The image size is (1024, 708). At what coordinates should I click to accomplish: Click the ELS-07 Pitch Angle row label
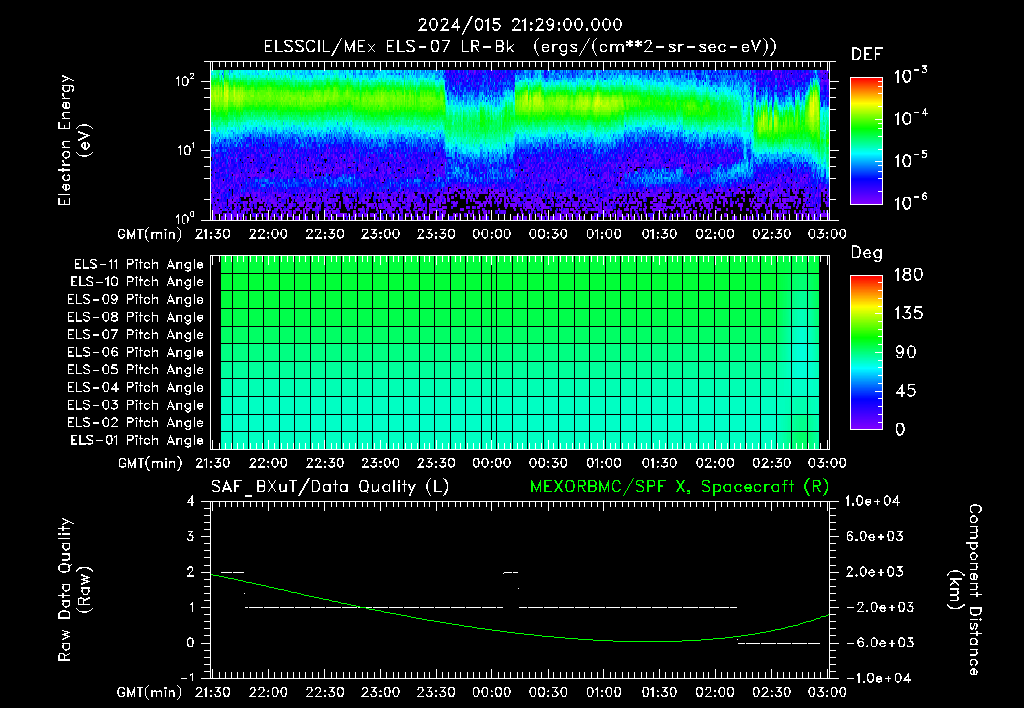135,334
